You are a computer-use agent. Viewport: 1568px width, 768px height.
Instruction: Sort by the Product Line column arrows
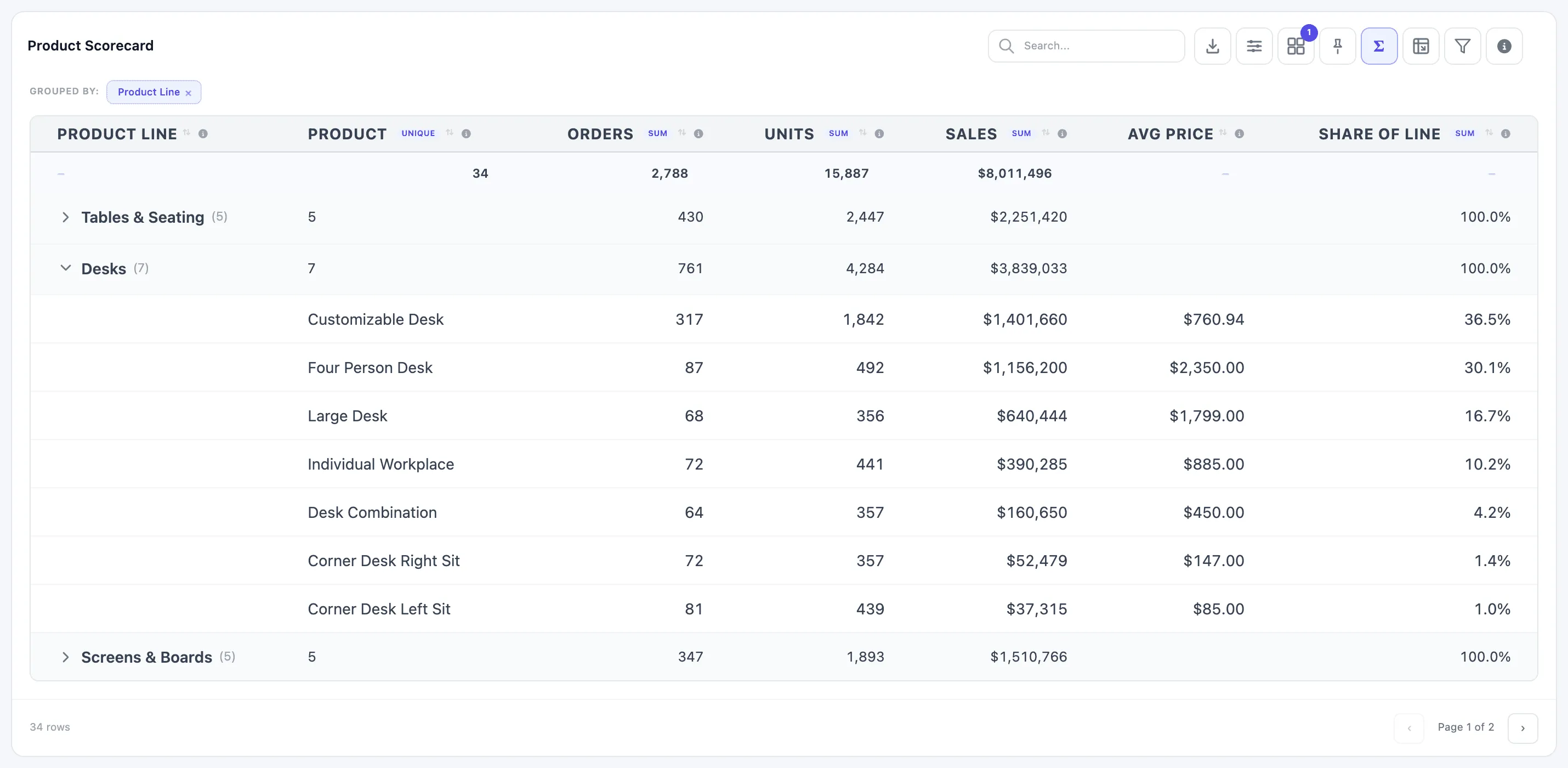pyautogui.click(x=187, y=133)
